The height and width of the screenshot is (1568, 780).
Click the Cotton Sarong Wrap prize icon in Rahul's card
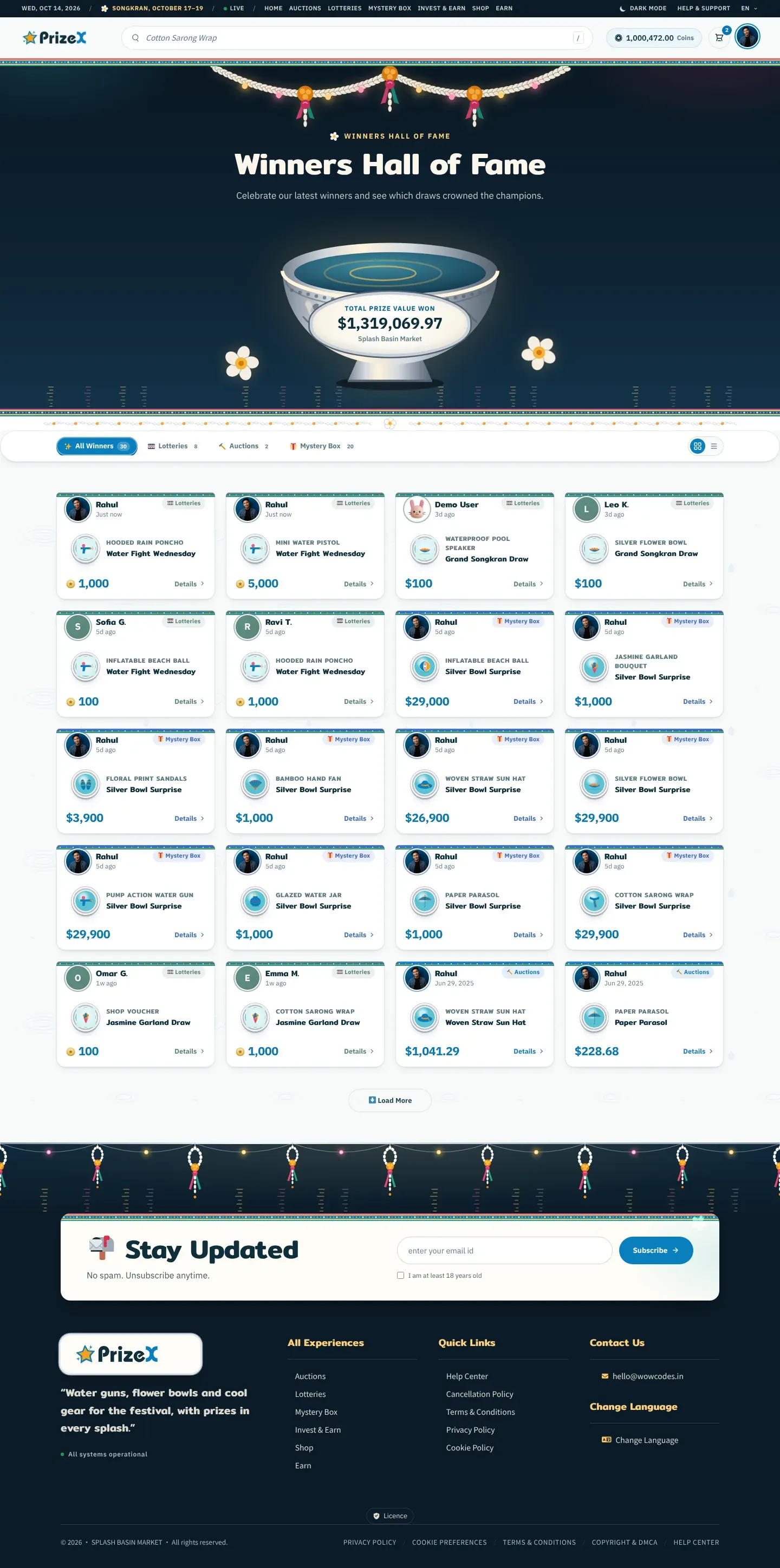[x=594, y=901]
